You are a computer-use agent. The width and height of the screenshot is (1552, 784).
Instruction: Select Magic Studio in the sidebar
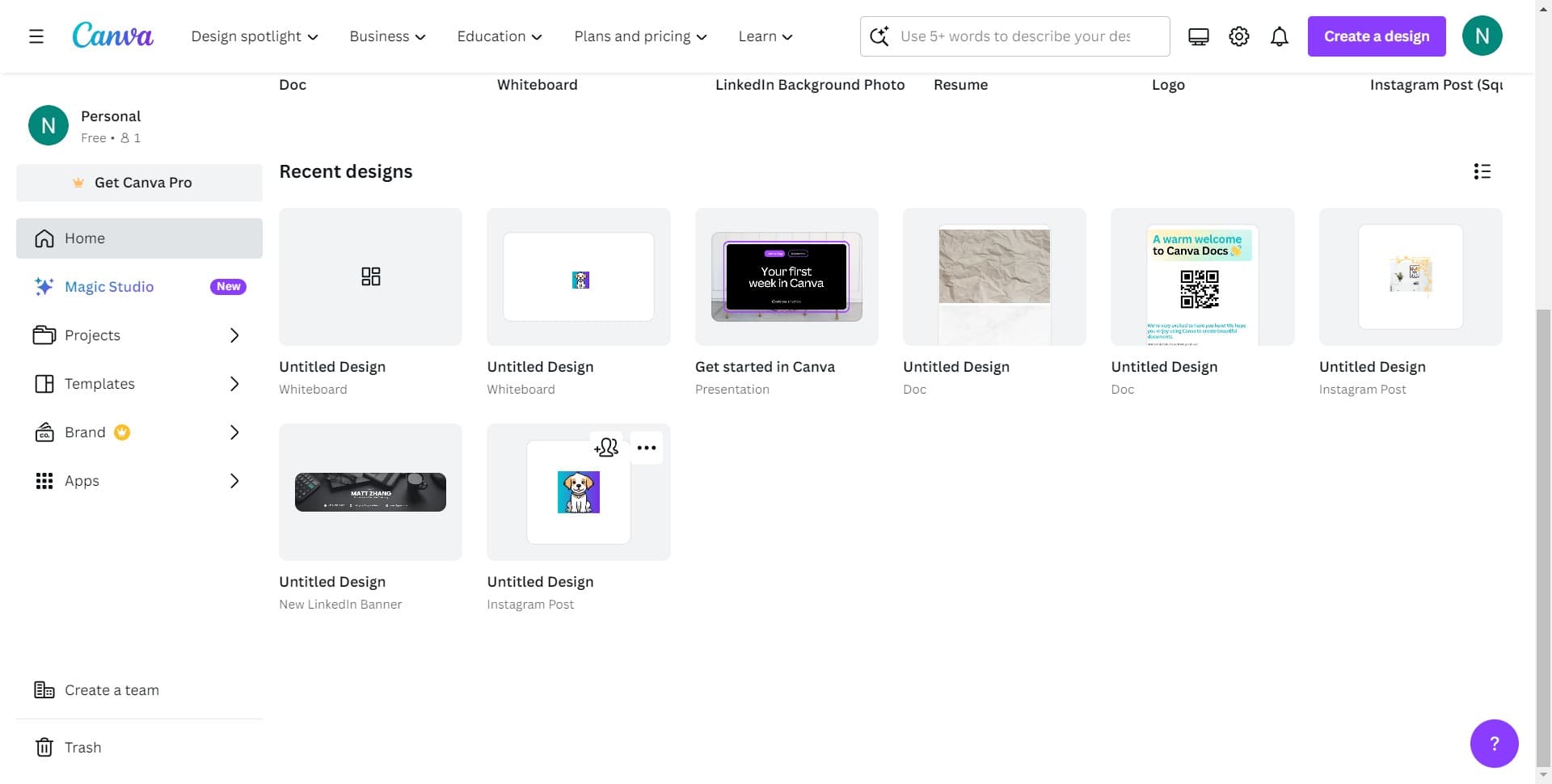tap(109, 287)
